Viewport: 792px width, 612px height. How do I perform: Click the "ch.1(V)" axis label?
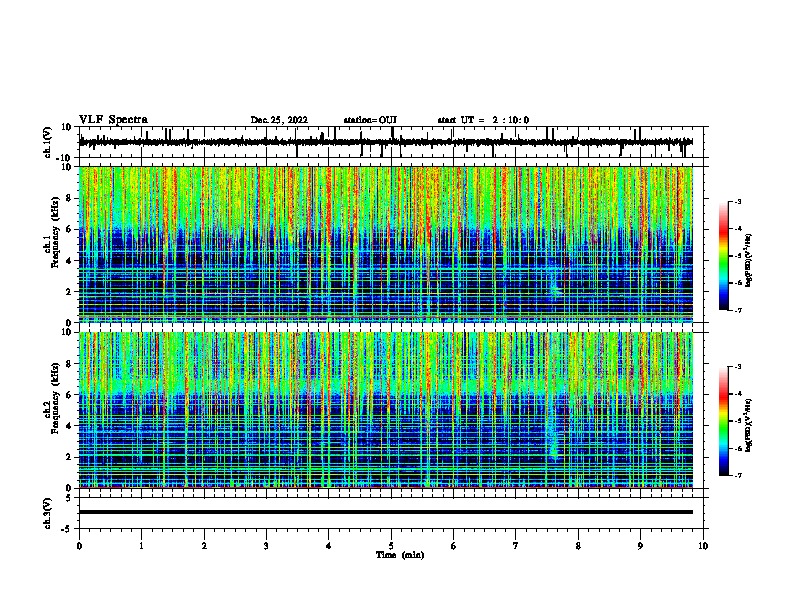[x=48, y=142]
